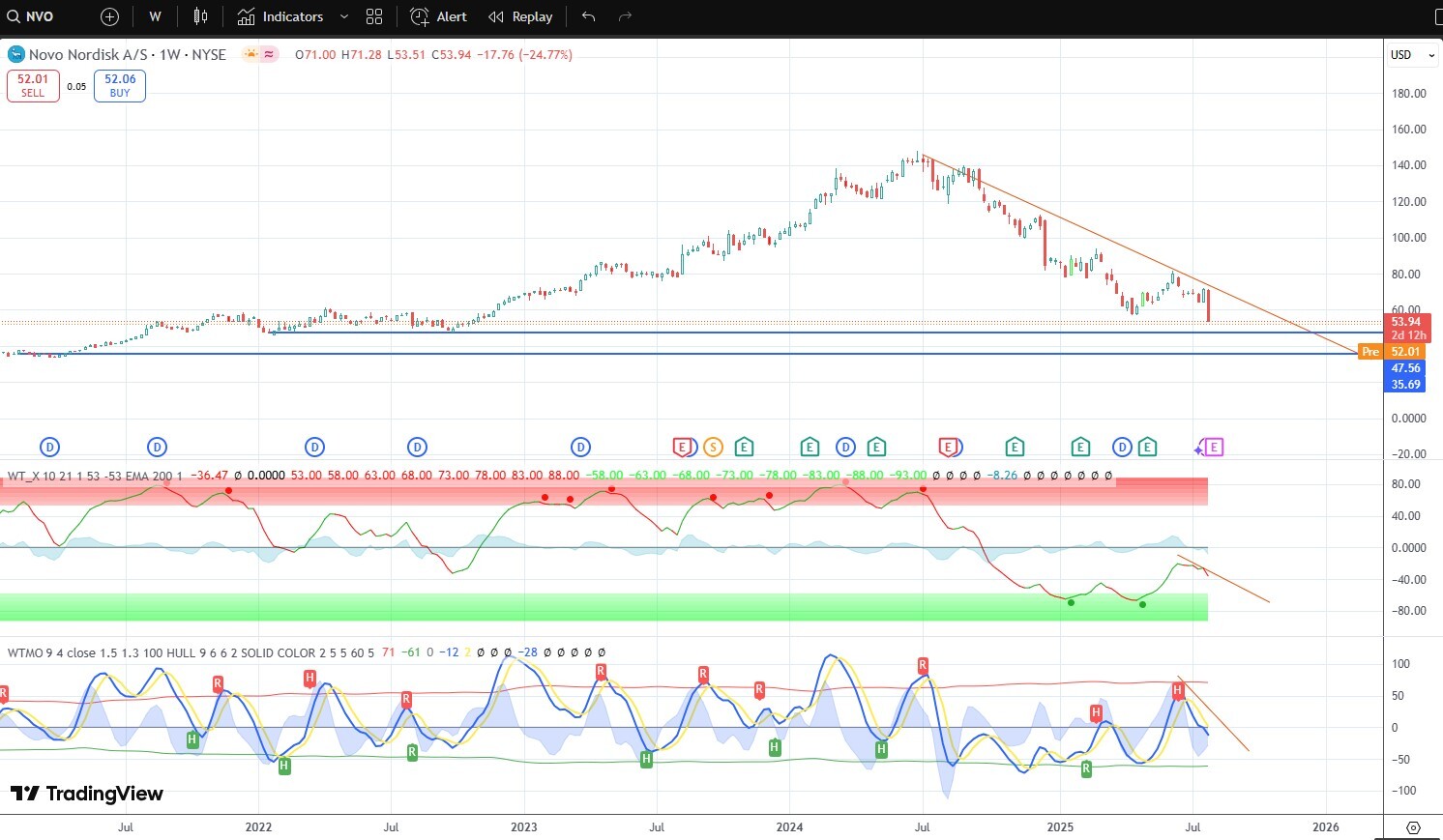Open the USD currency dropdown
This screenshot has height=840, width=1443.
(x=1412, y=55)
